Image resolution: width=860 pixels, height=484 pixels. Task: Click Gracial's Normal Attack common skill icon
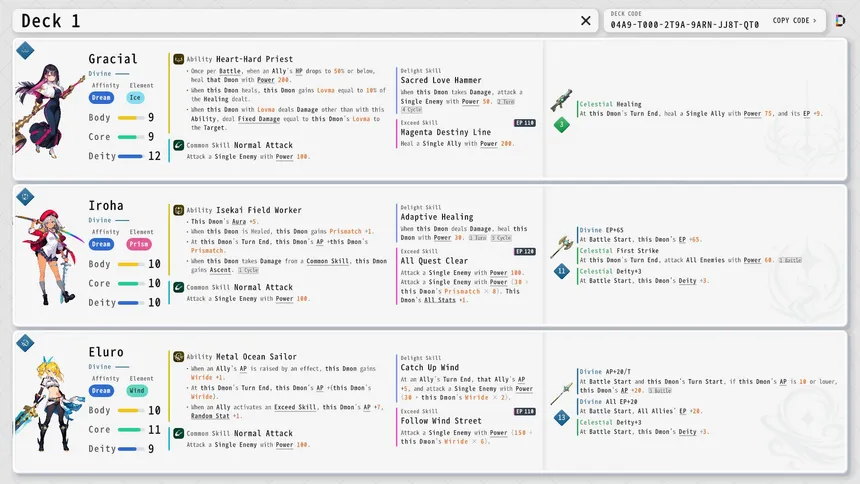(178, 145)
